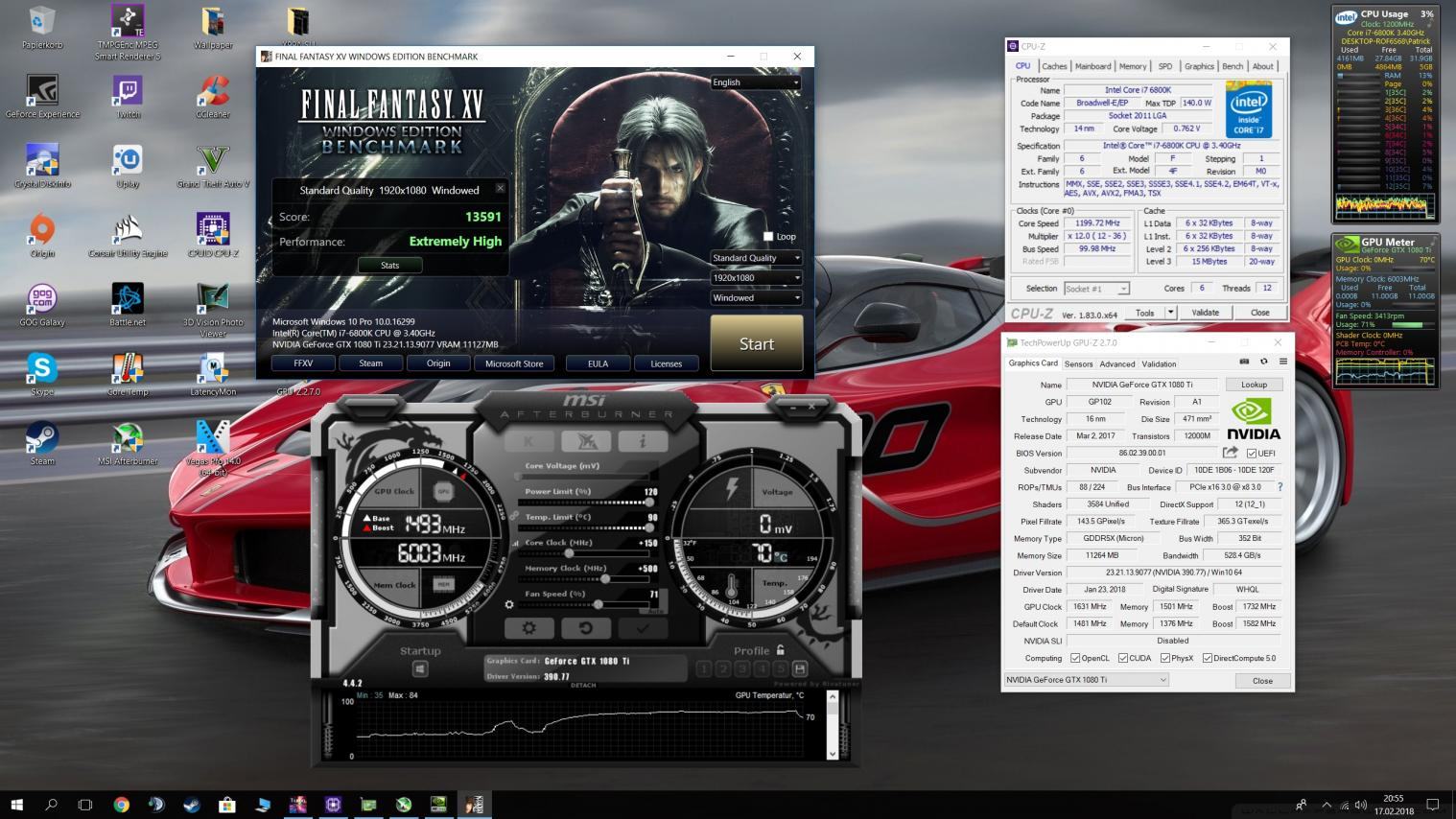This screenshot has width=1456, height=819.
Task: Toggle the Loop checkbox in FFXV benchmark
Action: (x=768, y=236)
